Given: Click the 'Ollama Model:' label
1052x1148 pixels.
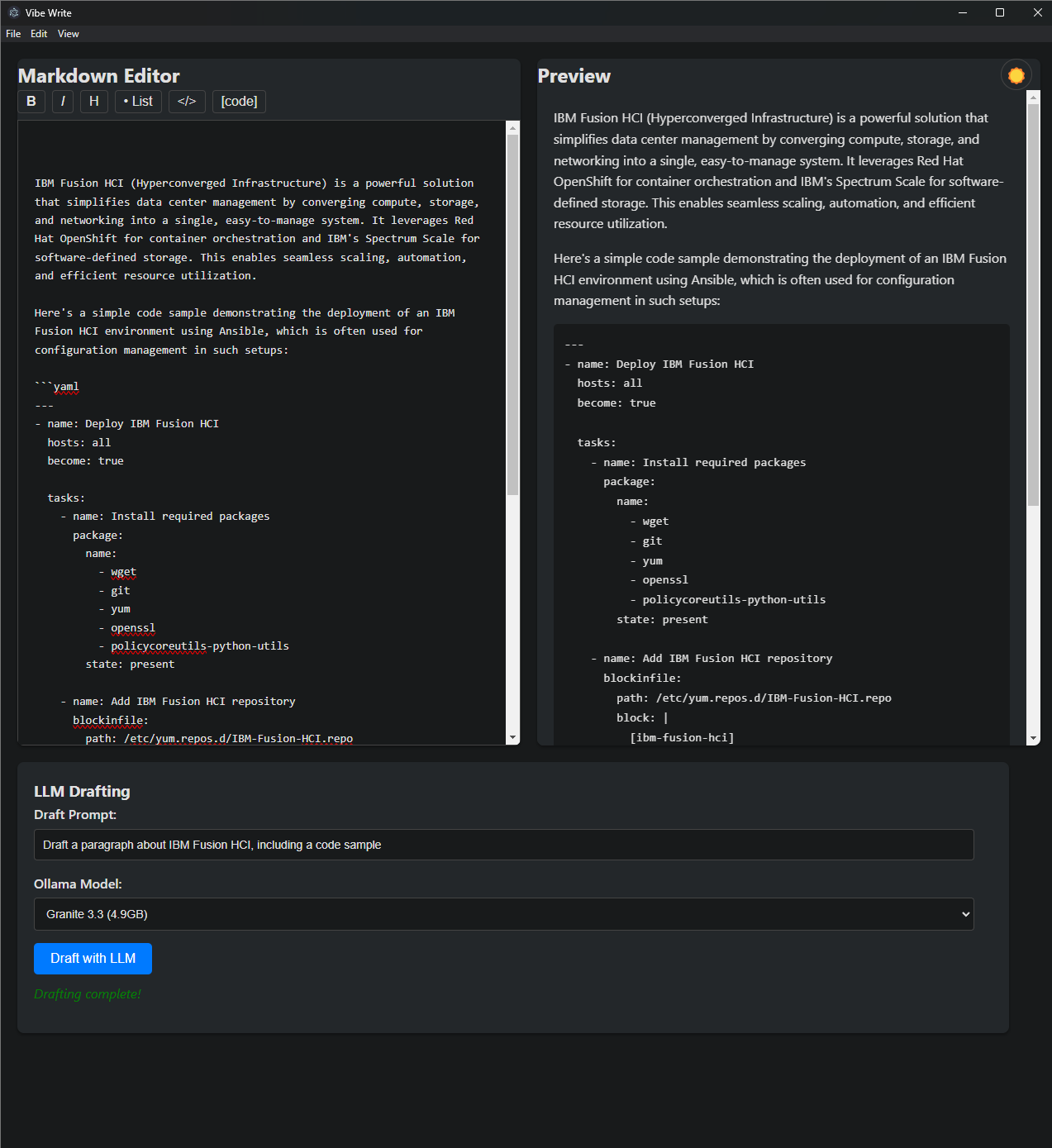Looking at the screenshot, I should (x=78, y=884).
